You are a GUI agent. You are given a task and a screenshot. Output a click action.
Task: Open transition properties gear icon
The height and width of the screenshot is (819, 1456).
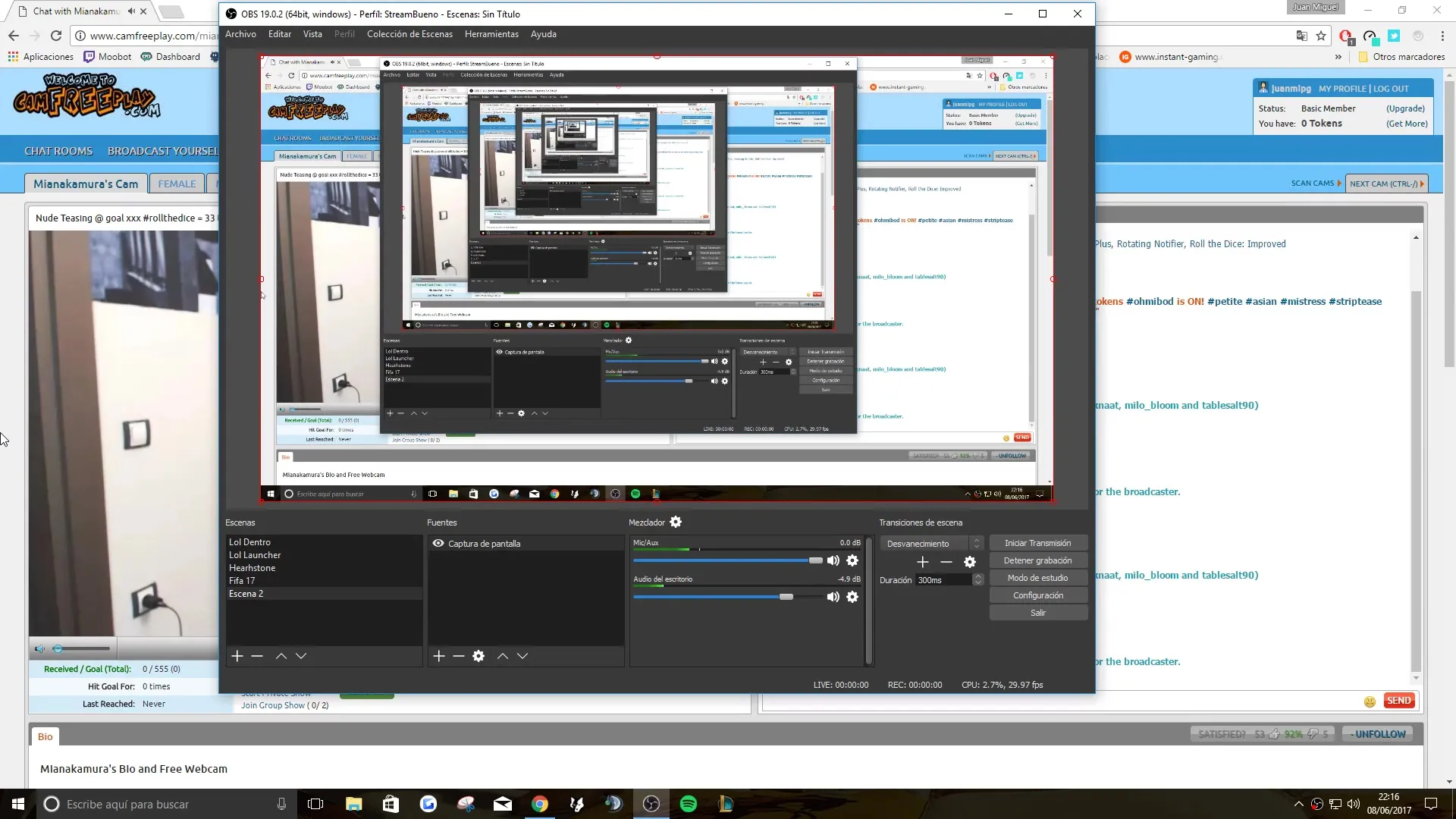pos(970,562)
